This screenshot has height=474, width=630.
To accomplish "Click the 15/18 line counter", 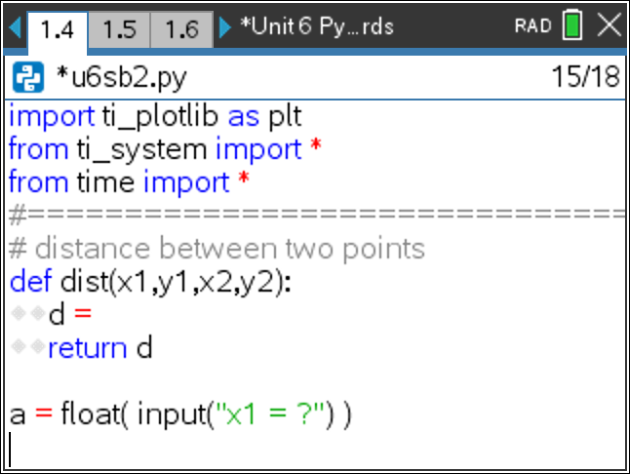I will click(x=585, y=76).
